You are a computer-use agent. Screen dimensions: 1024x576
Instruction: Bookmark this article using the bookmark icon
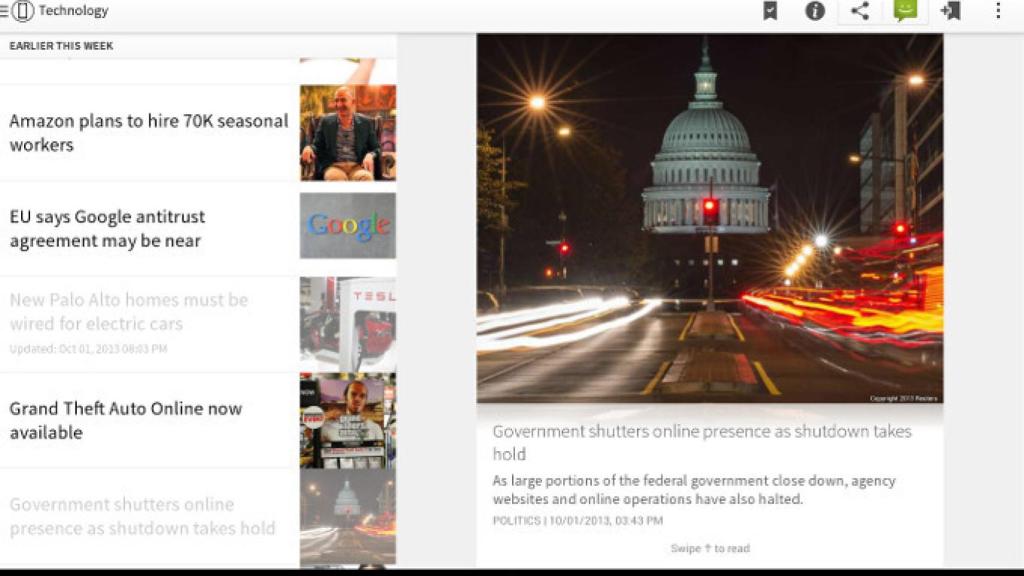click(x=770, y=11)
